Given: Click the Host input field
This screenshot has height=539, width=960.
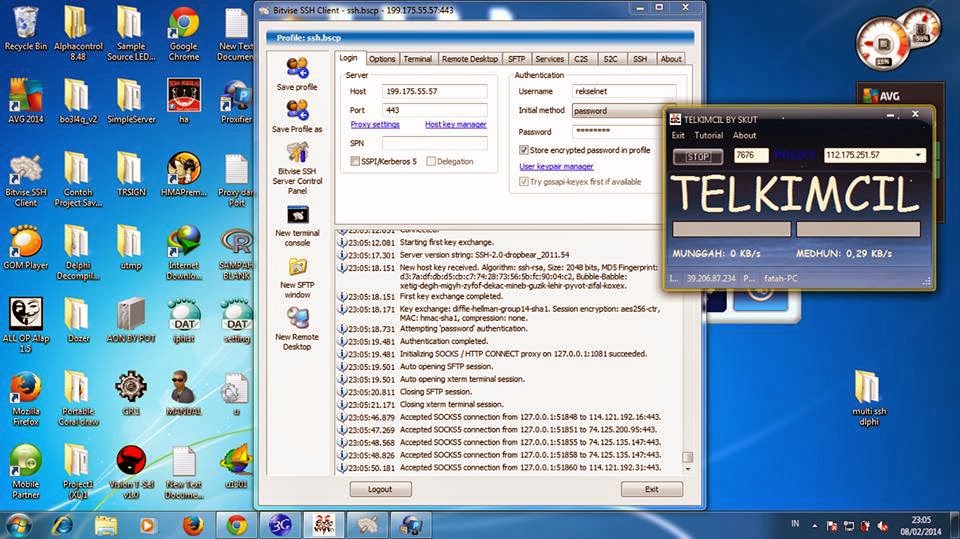Looking at the screenshot, I should [x=435, y=91].
